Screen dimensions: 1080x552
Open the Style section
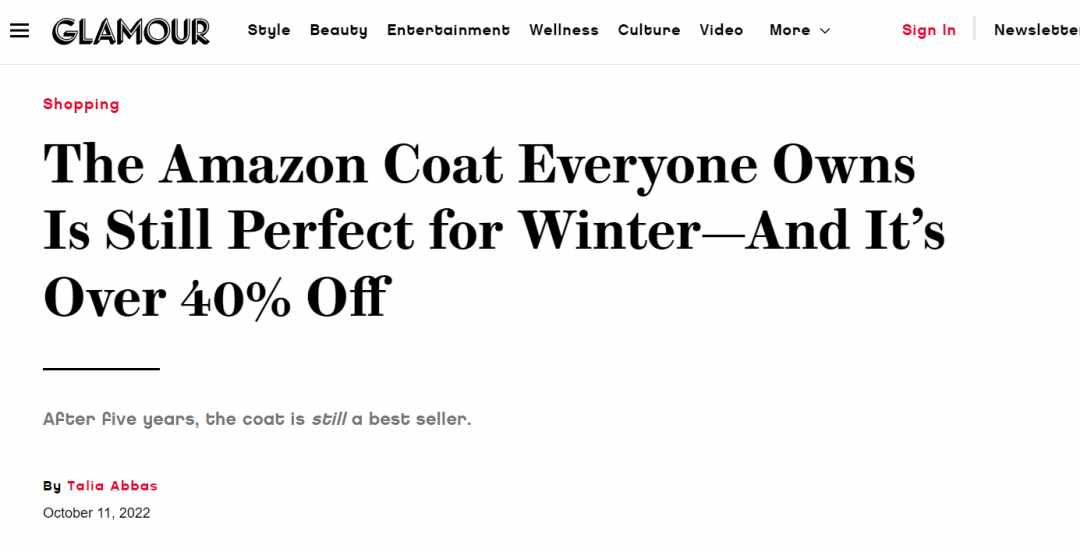pos(269,30)
